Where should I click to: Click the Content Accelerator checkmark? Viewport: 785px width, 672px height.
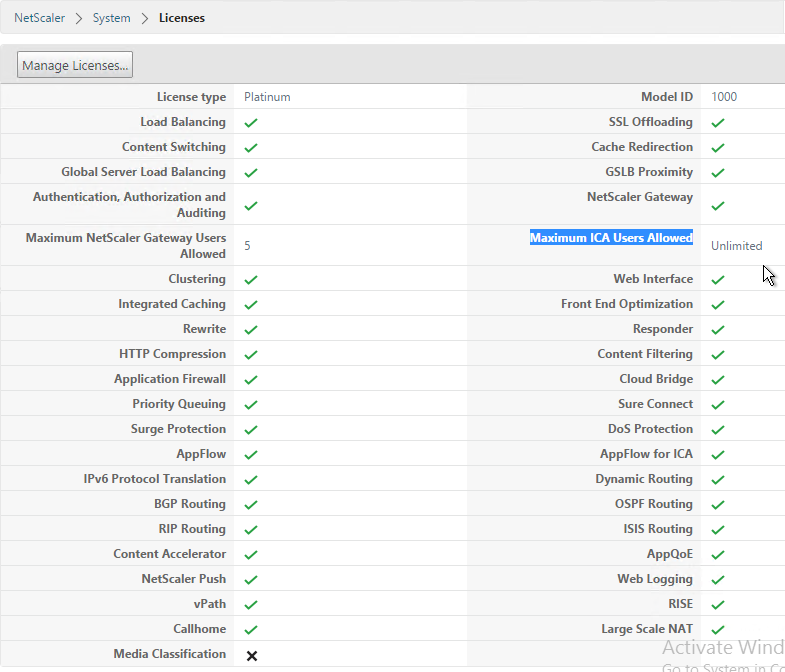[251, 555]
